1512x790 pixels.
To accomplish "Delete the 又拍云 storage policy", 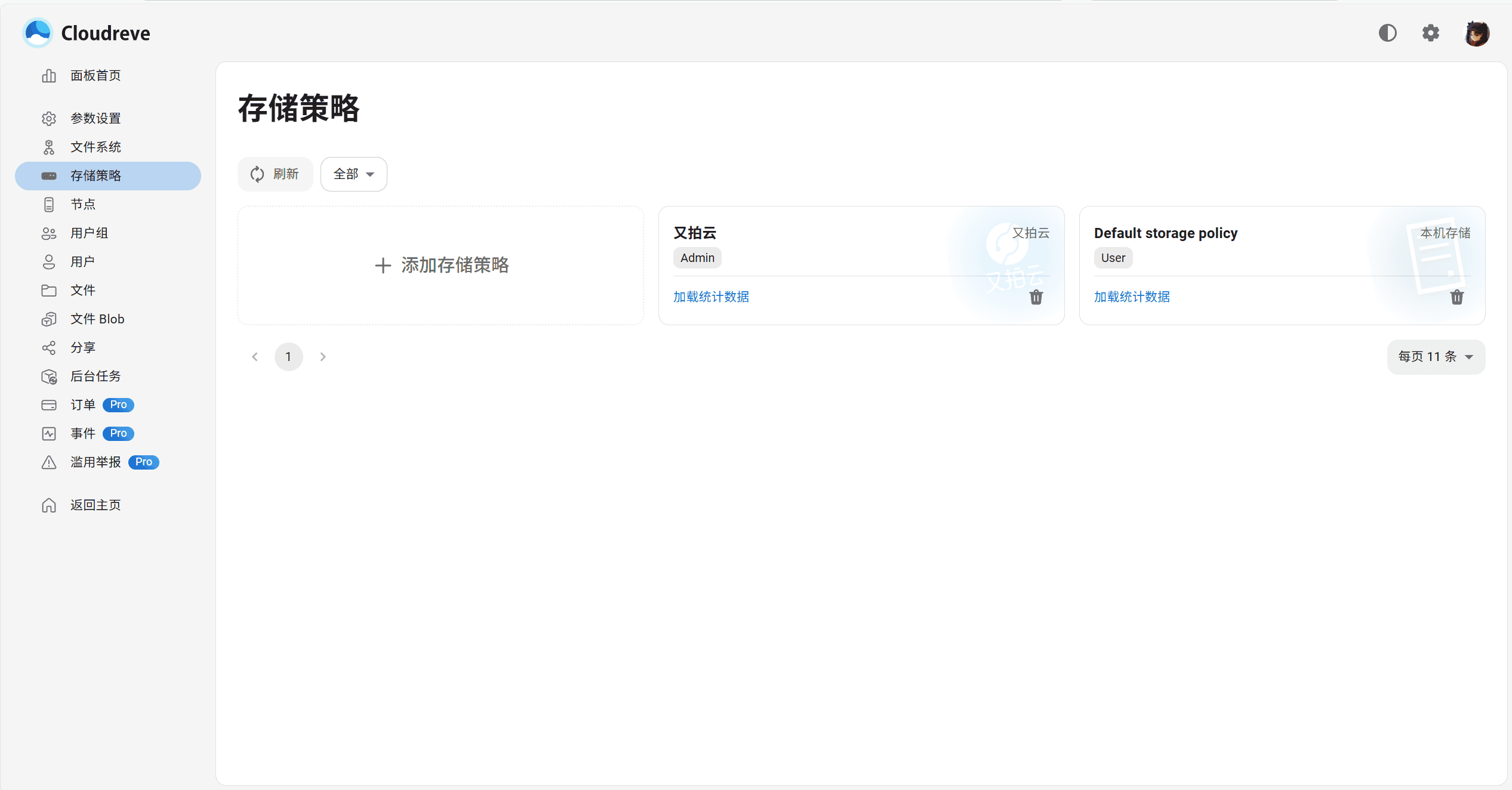I will [x=1036, y=297].
